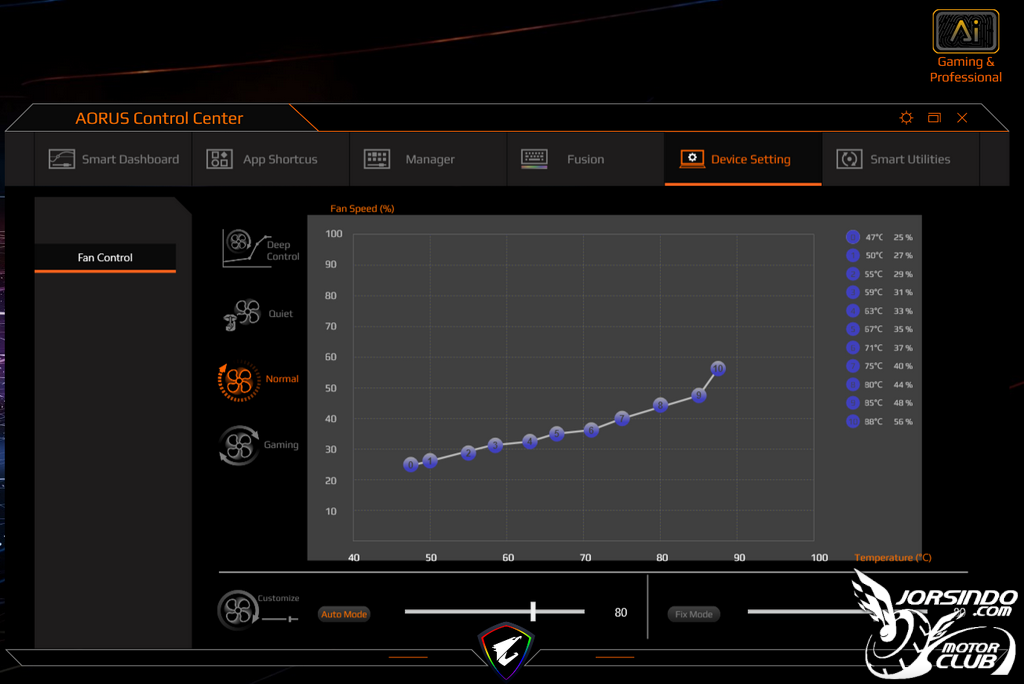
Task: Click the AORUS Control Center title
Action: point(159,118)
